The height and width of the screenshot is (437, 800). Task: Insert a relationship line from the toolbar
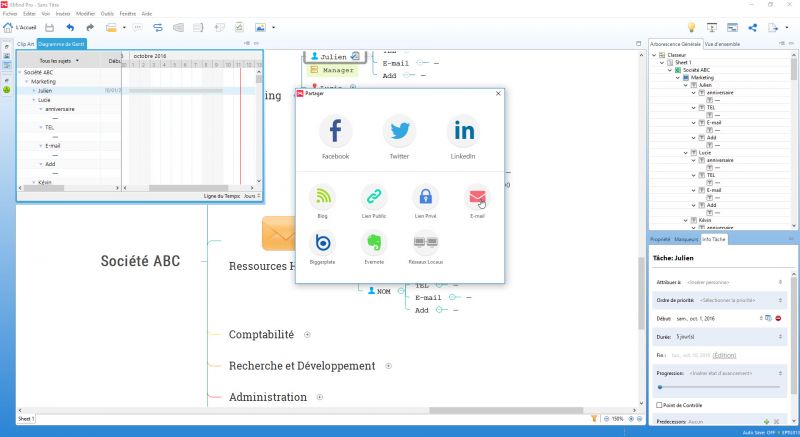pyautogui.click(x=158, y=28)
